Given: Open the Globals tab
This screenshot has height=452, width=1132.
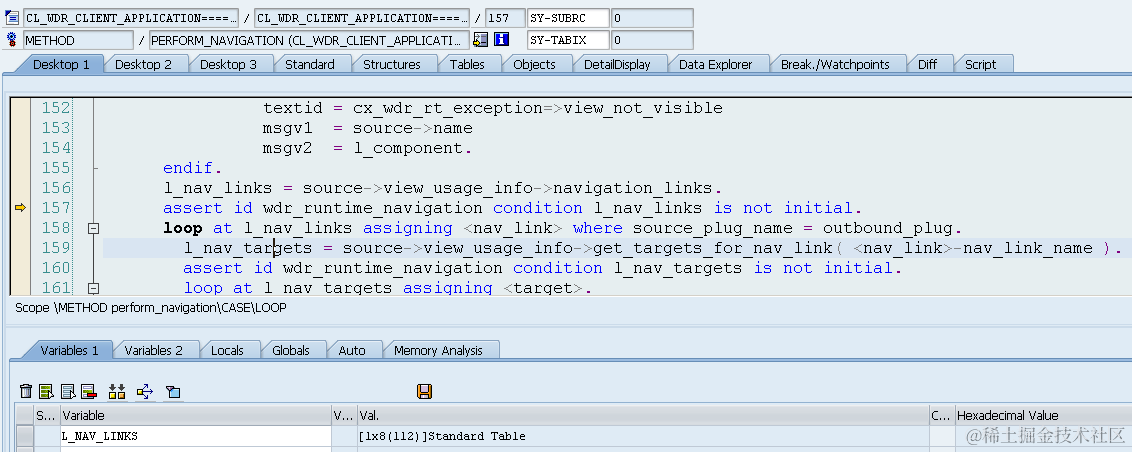Looking at the screenshot, I should point(291,350).
